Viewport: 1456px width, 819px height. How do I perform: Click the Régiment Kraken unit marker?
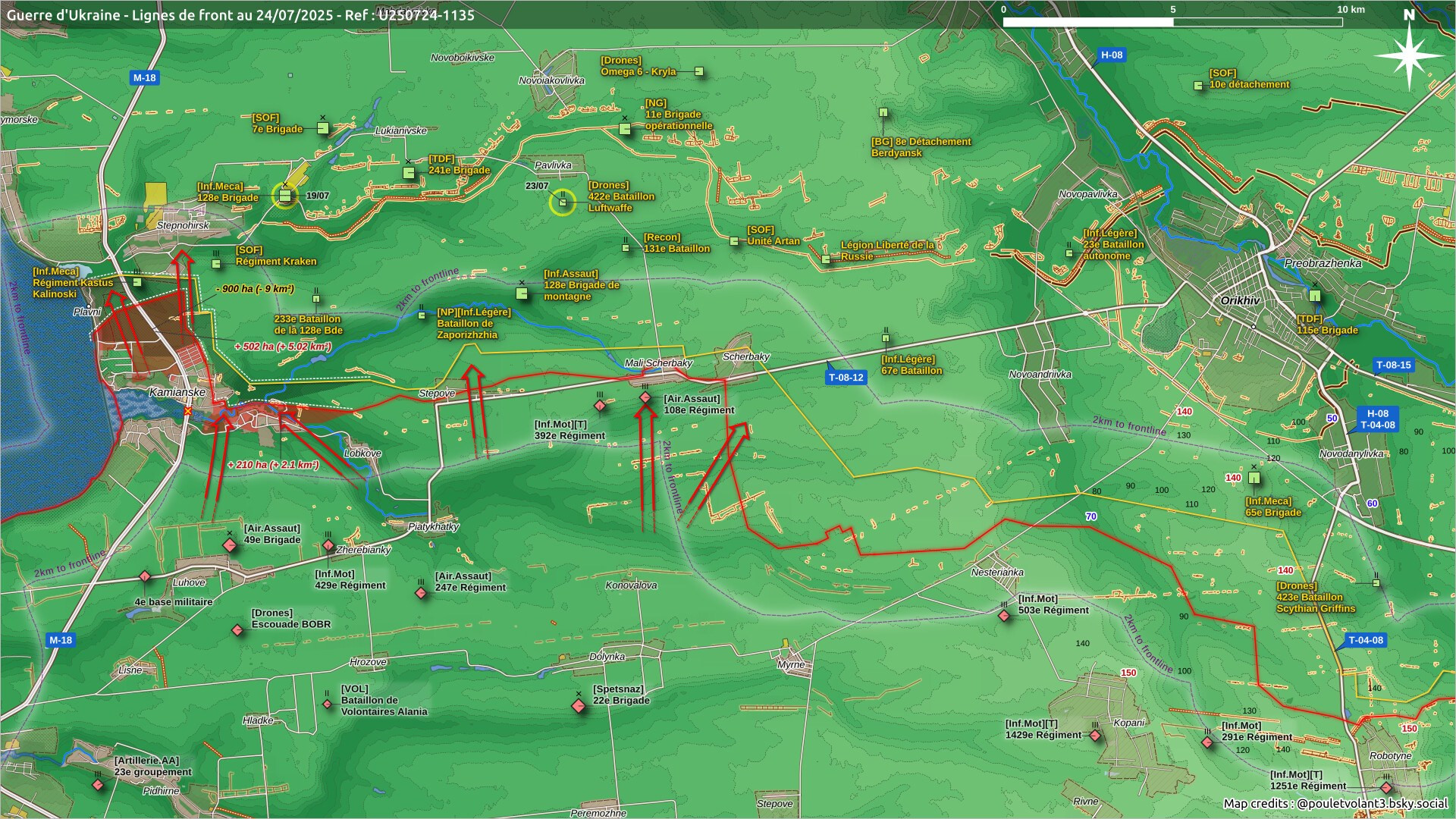pyautogui.click(x=216, y=264)
